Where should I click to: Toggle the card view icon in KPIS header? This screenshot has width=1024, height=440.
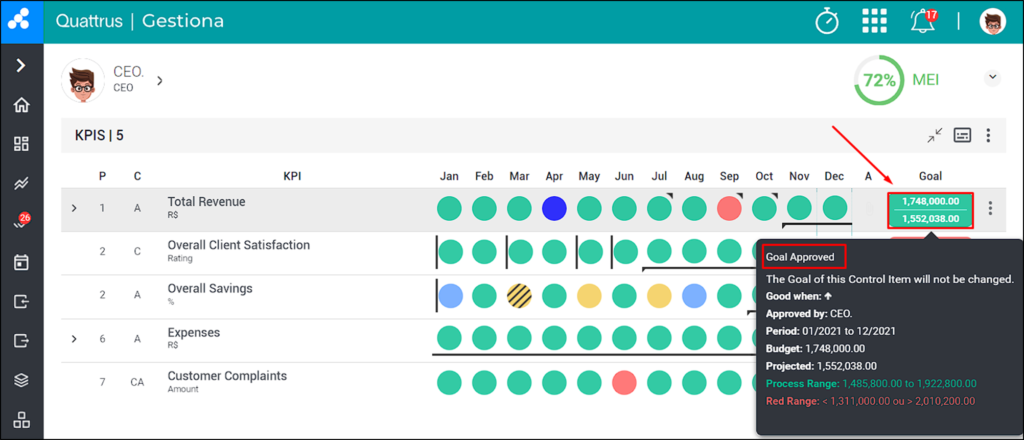(x=962, y=135)
